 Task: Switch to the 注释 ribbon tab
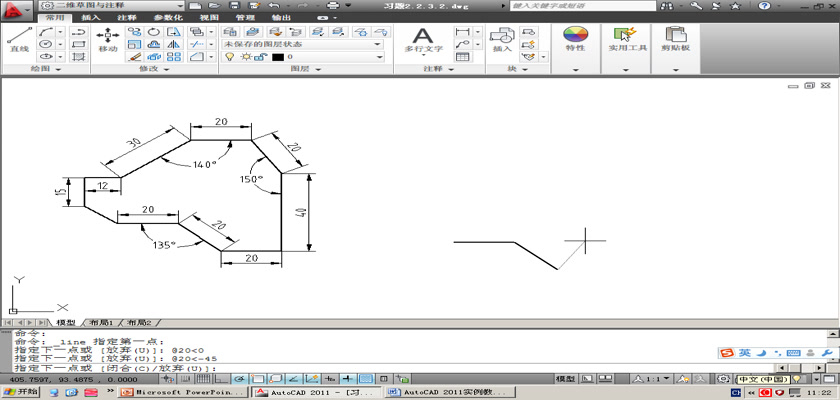[x=127, y=18]
